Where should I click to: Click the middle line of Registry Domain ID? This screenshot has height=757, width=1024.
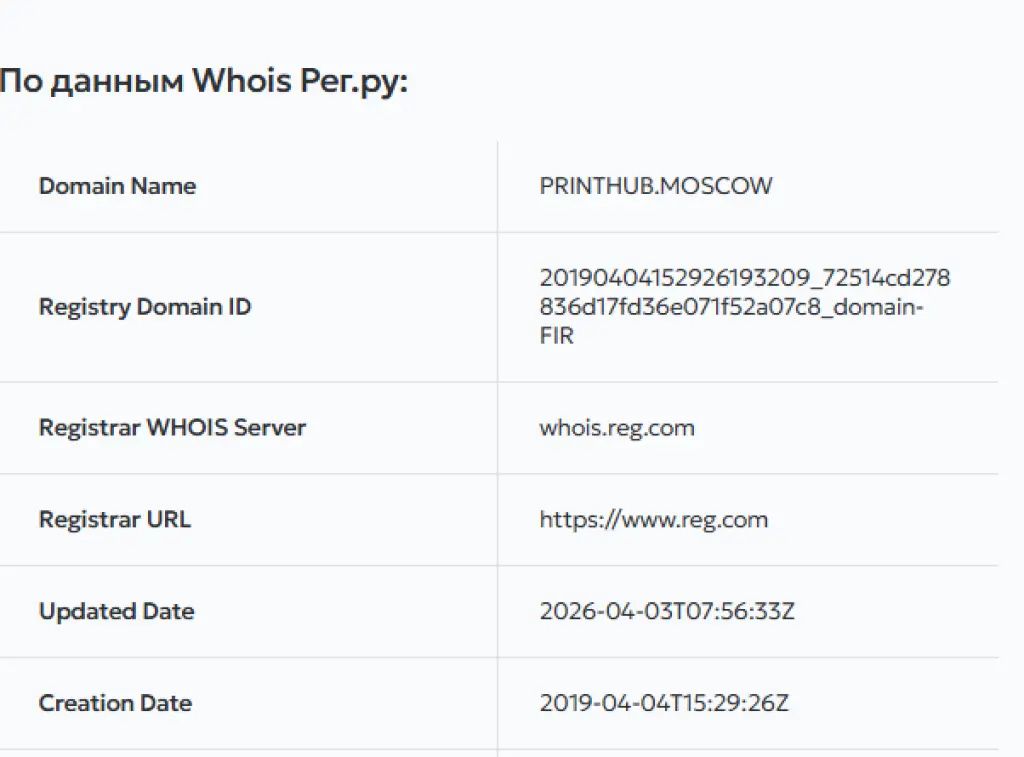[x=731, y=306]
